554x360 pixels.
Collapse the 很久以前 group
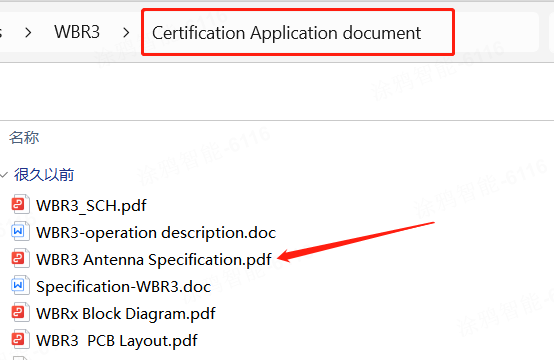[4, 175]
